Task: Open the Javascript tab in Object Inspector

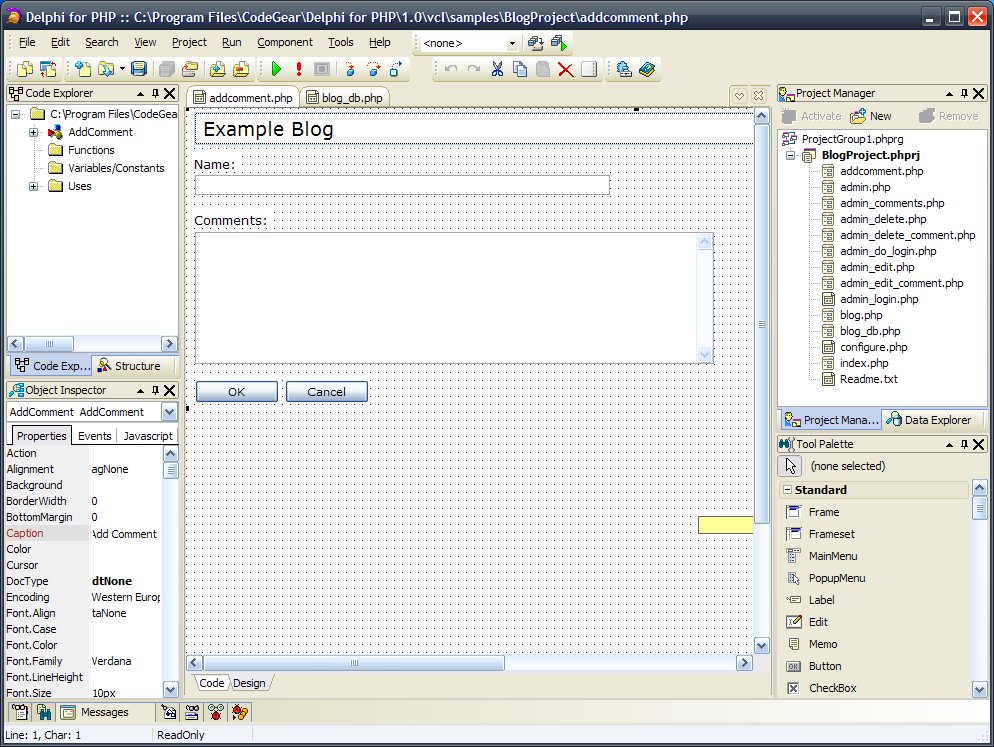Action: (148, 436)
